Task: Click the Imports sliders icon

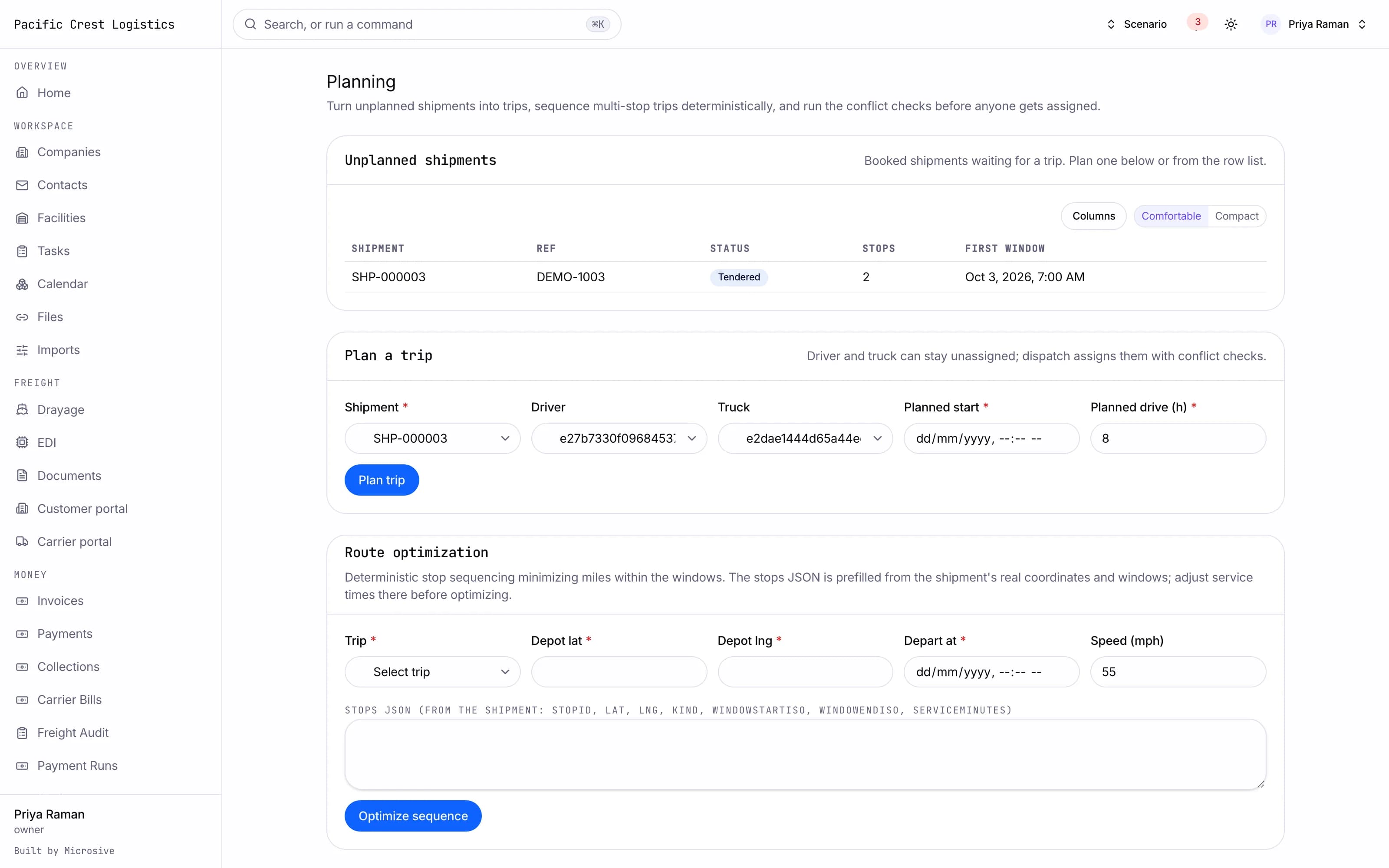Action: (x=22, y=350)
